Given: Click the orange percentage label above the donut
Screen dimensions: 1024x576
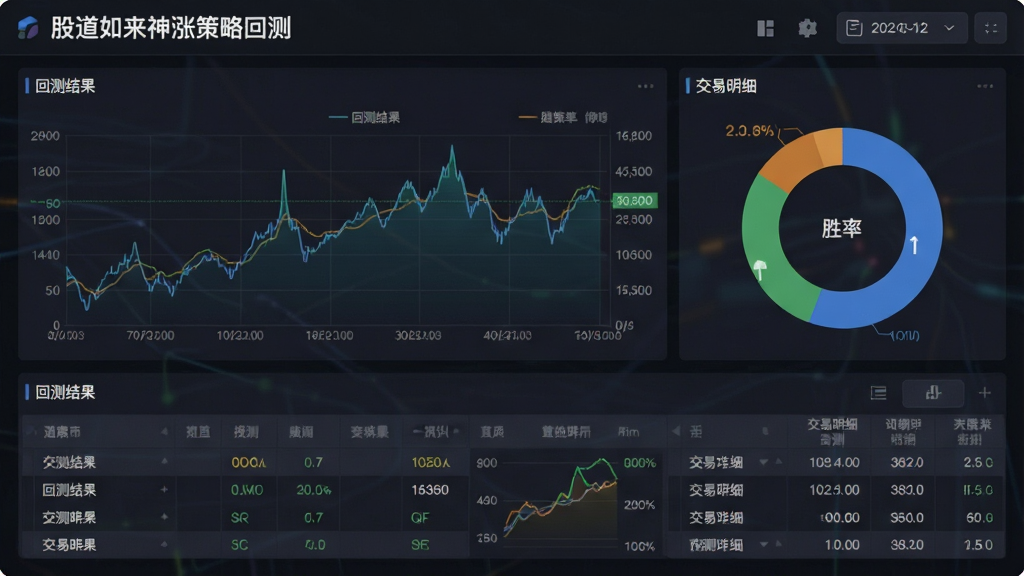Looking at the screenshot, I should (750, 131).
